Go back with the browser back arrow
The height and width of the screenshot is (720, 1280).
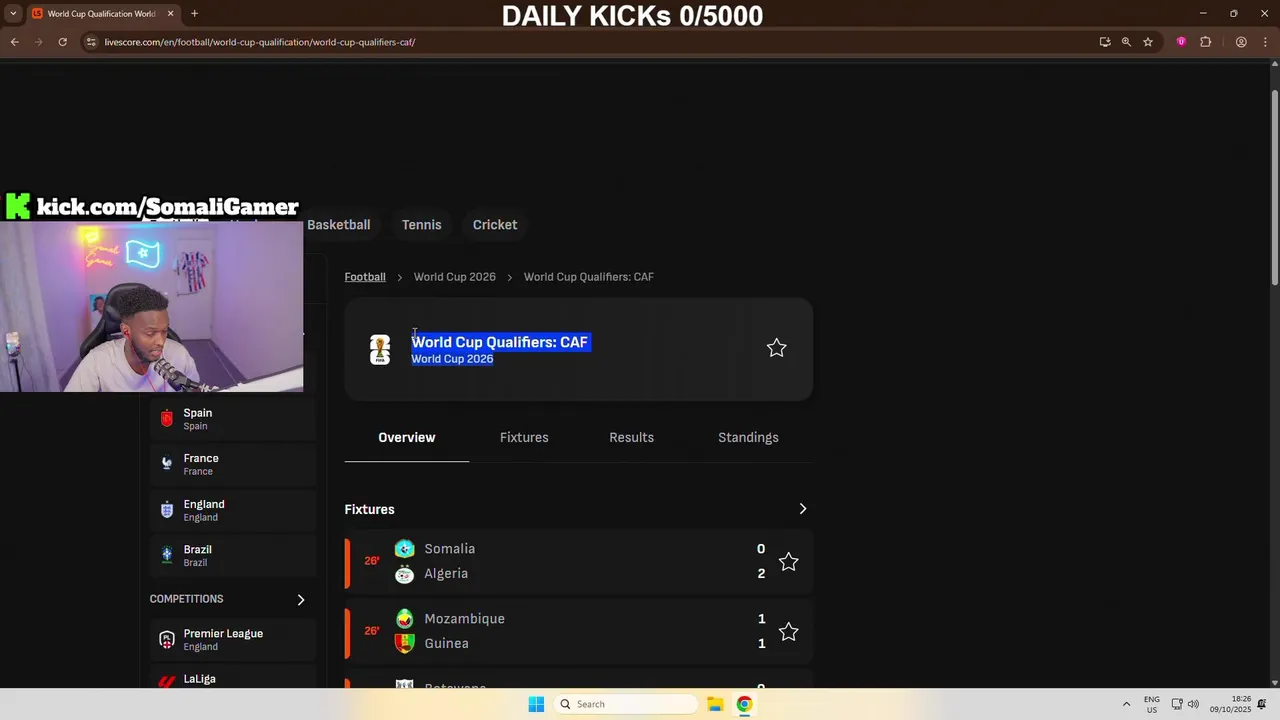(x=14, y=42)
